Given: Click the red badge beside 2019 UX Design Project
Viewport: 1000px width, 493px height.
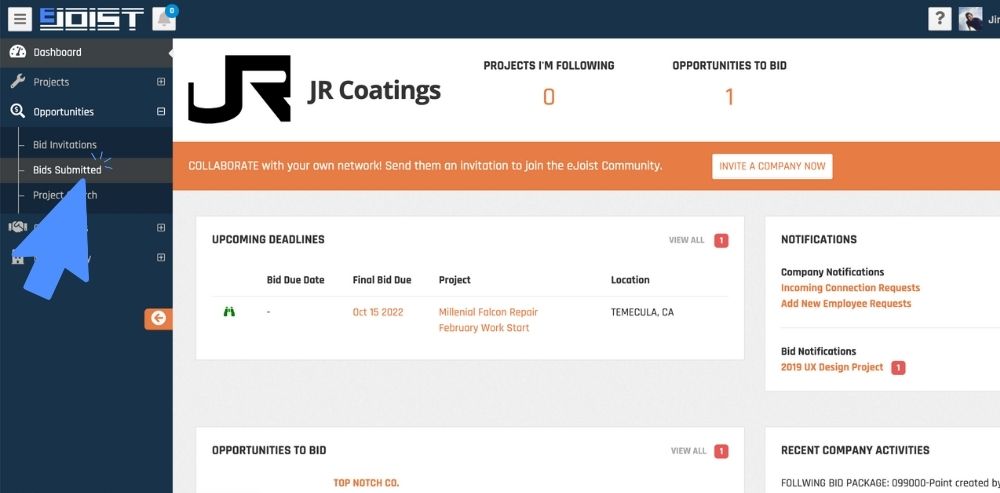Looking at the screenshot, I should tap(898, 368).
